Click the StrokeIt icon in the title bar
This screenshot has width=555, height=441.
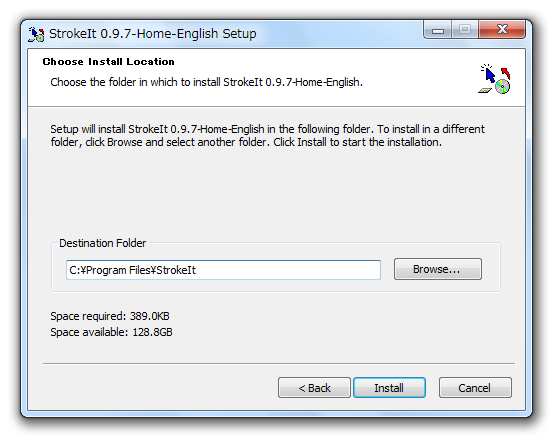(x=36, y=34)
